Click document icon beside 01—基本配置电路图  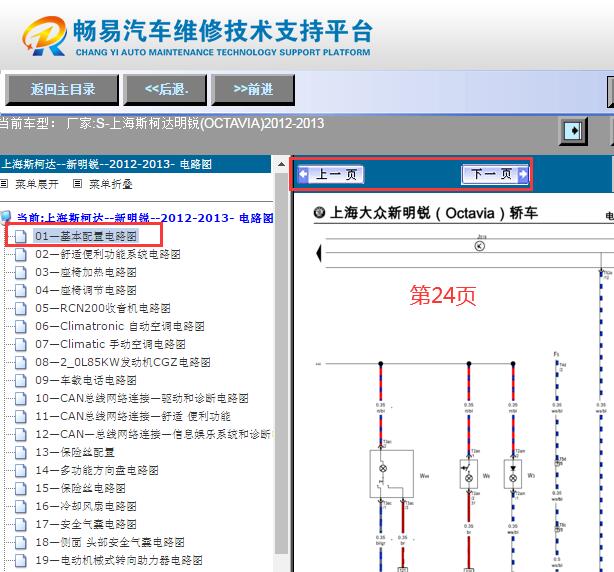coord(21,236)
